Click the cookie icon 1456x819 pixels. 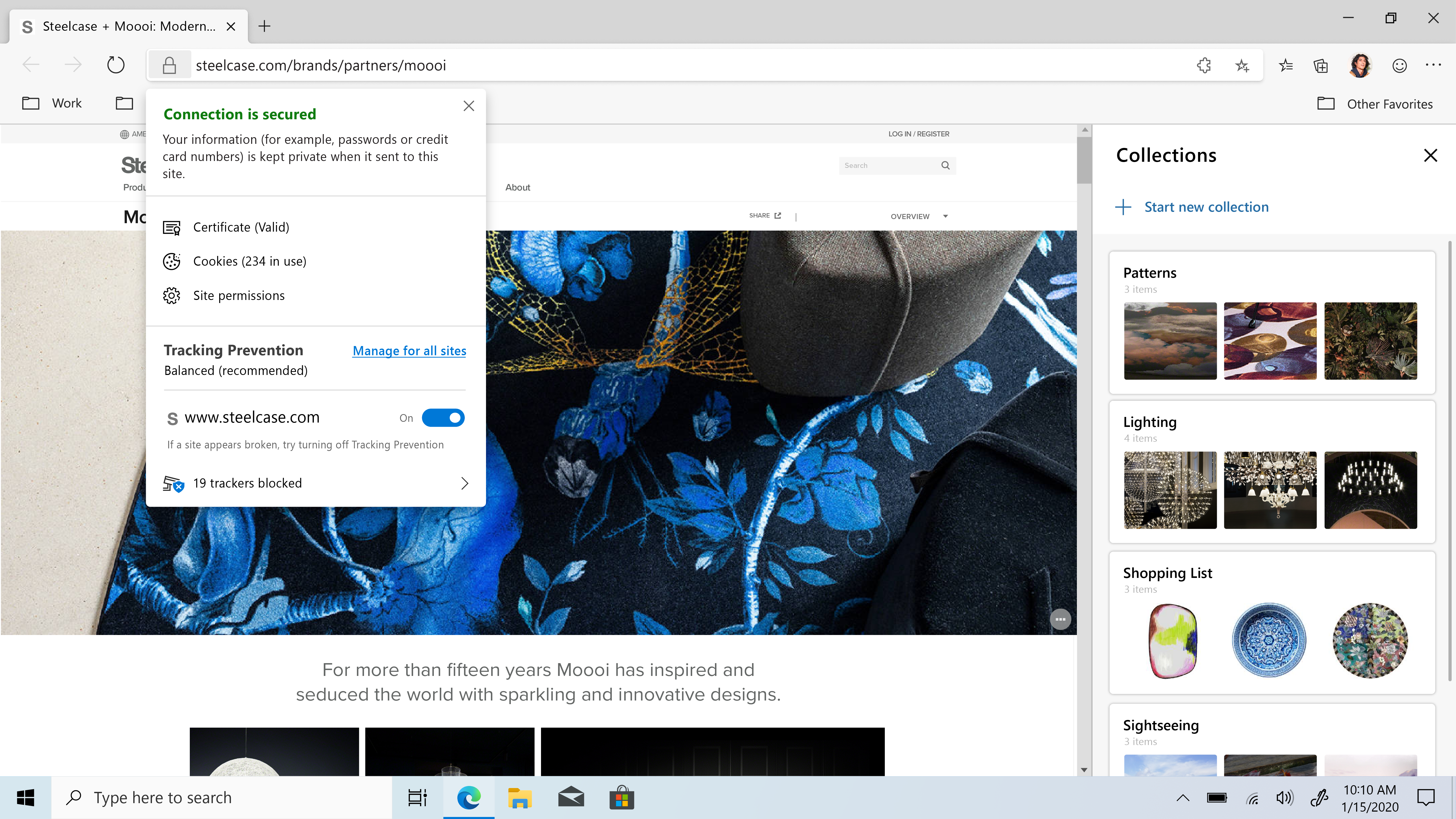click(172, 261)
